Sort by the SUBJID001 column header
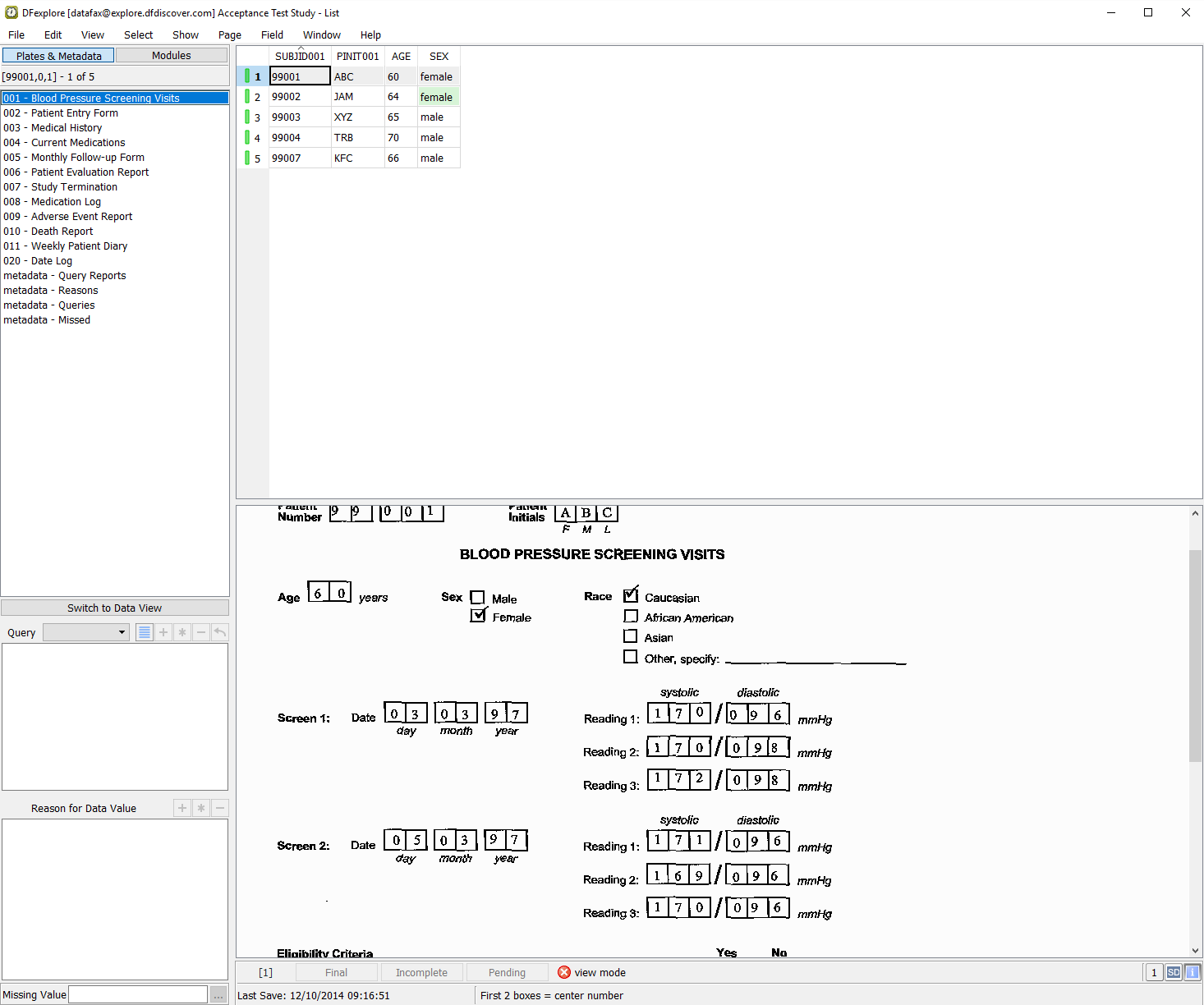1204x1005 pixels. [x=300, y=57]
